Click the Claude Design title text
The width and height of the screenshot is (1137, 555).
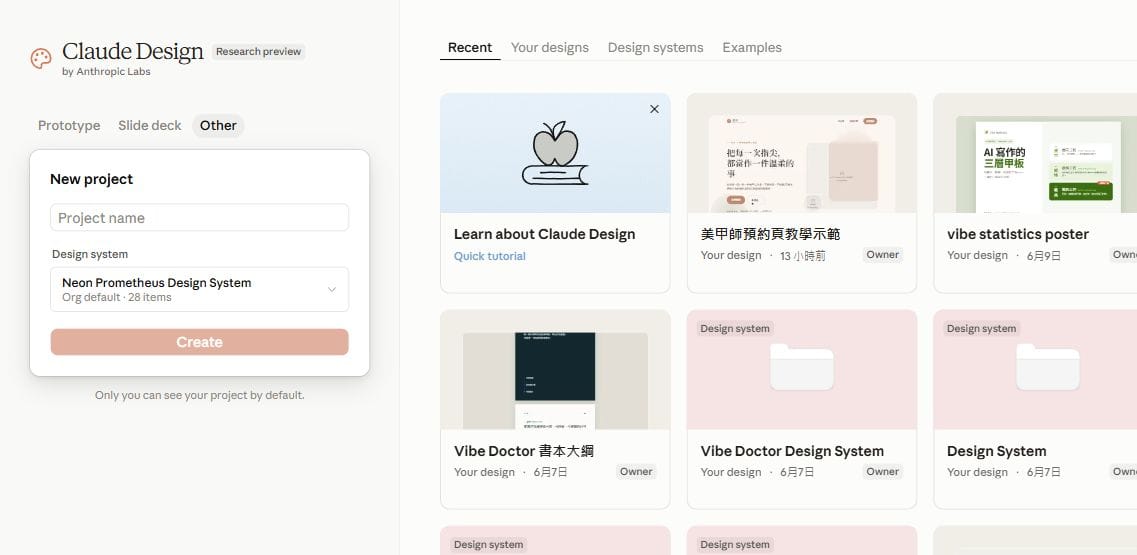tap(133, 52)
